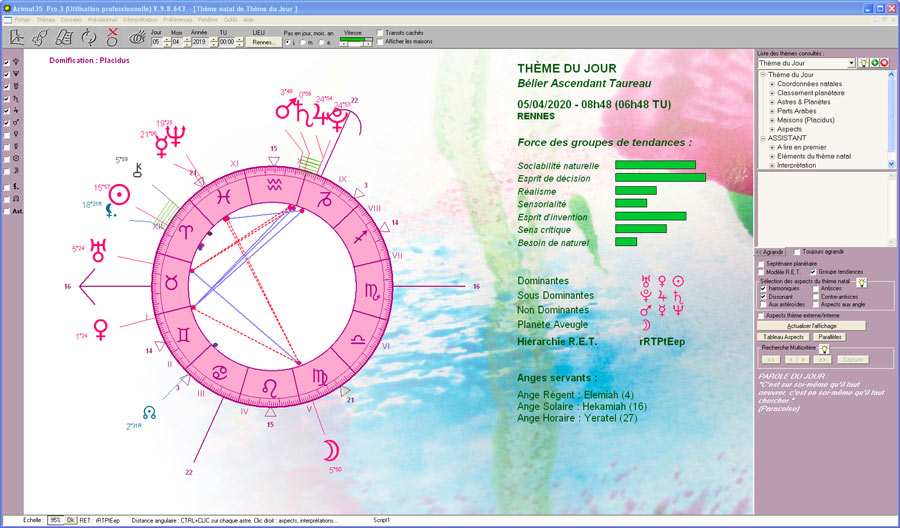Toggle the Afficher les maisons checkbox
The image size is (900, 528).
click(x=380, y=42)
